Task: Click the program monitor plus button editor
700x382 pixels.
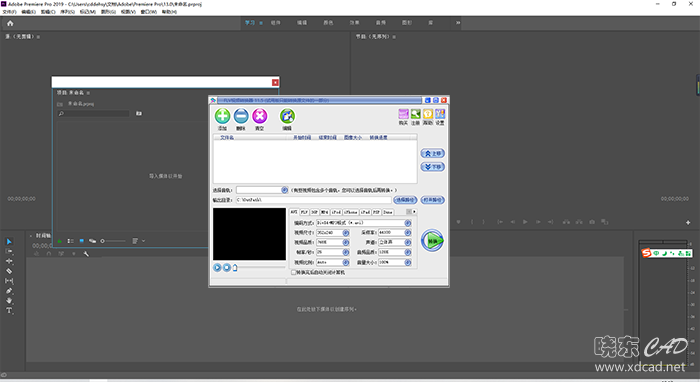Action: point(688,222)
